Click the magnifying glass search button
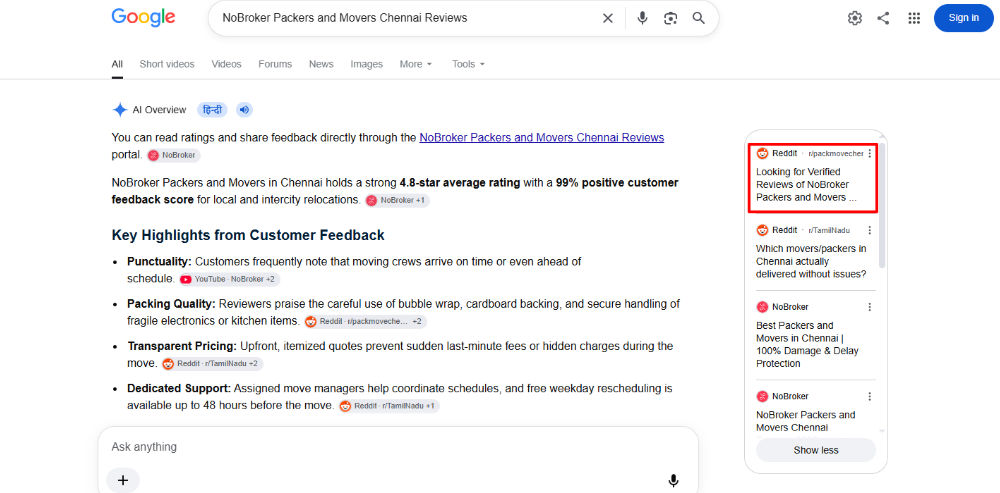This screenshot has width=1000, height=493. [699, 18]
